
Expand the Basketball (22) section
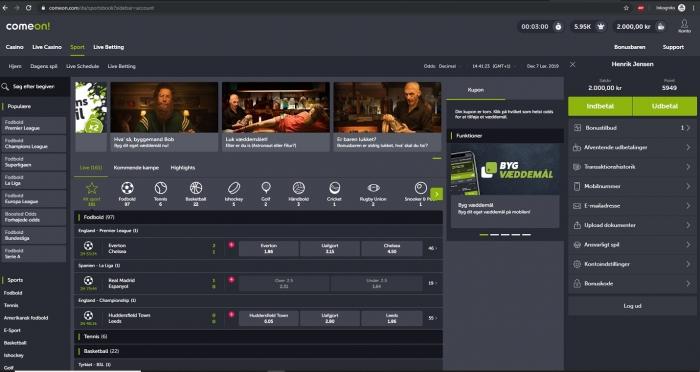point(258,351)
